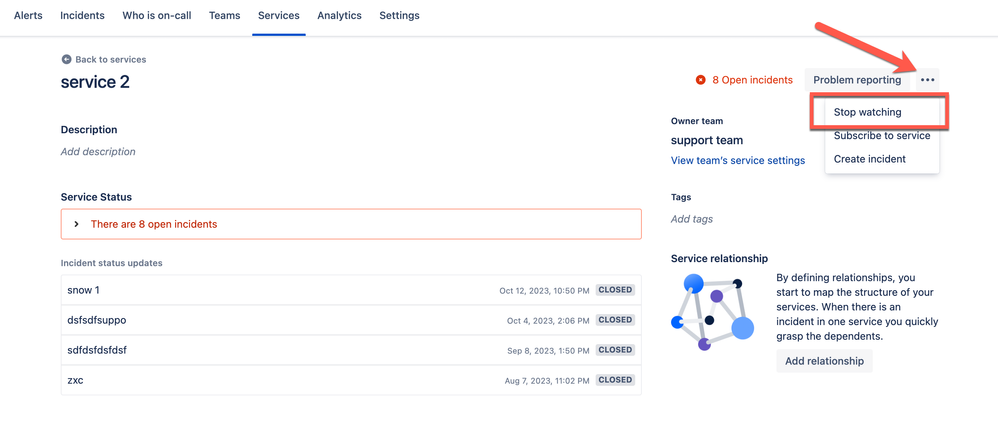Open the zxc incident row
The width and height of the screenshot is (998, 440).
[351, 380]
